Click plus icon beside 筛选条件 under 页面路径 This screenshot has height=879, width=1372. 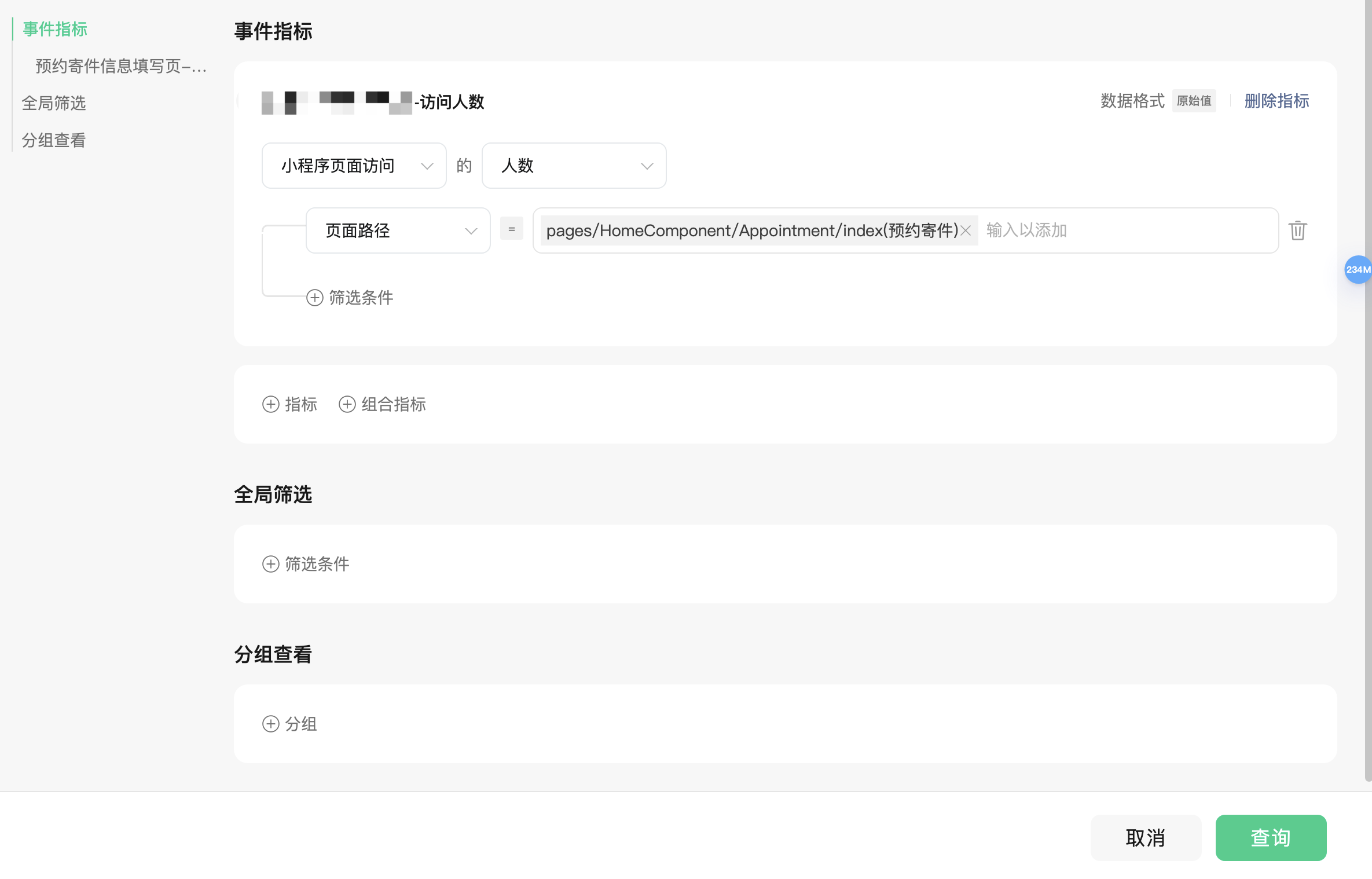click(x=314, y=298)
